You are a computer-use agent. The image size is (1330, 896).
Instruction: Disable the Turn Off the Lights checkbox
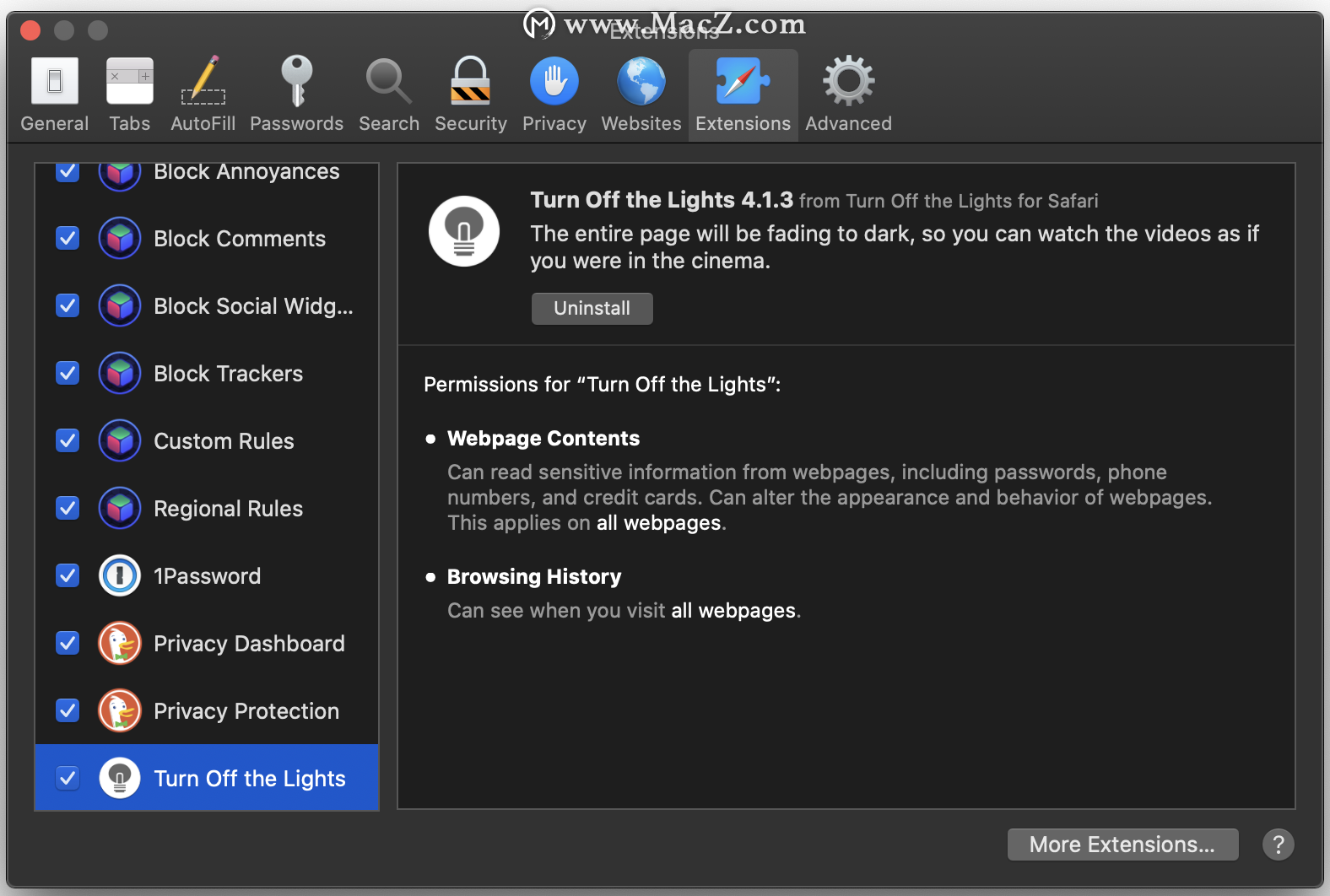point(68,779)
